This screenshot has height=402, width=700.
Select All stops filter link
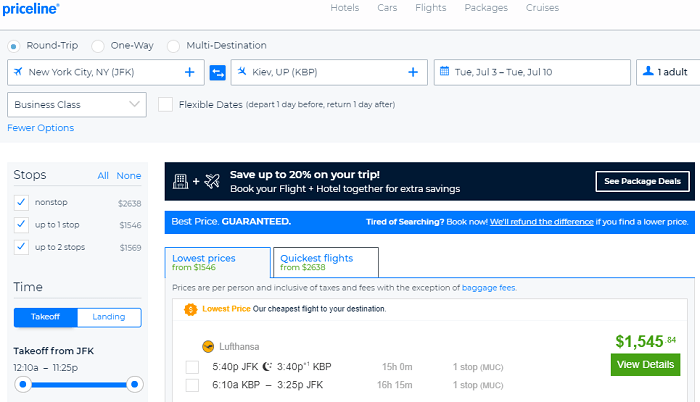pyautogui.click(x=103, y=176)
